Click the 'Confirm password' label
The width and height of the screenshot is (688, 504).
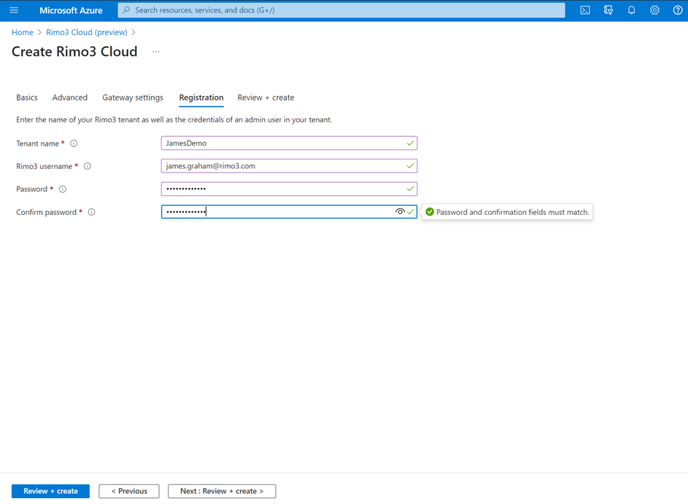[46, 212]
